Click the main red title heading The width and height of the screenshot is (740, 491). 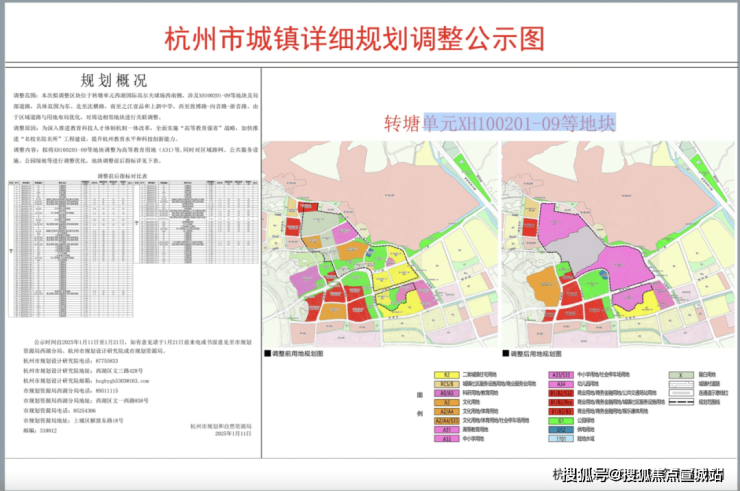369,39
